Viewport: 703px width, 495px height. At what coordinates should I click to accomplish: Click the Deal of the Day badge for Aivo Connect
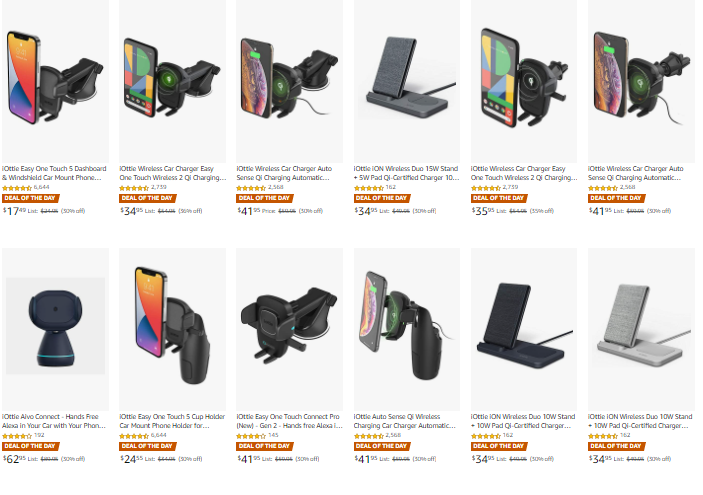27,446
